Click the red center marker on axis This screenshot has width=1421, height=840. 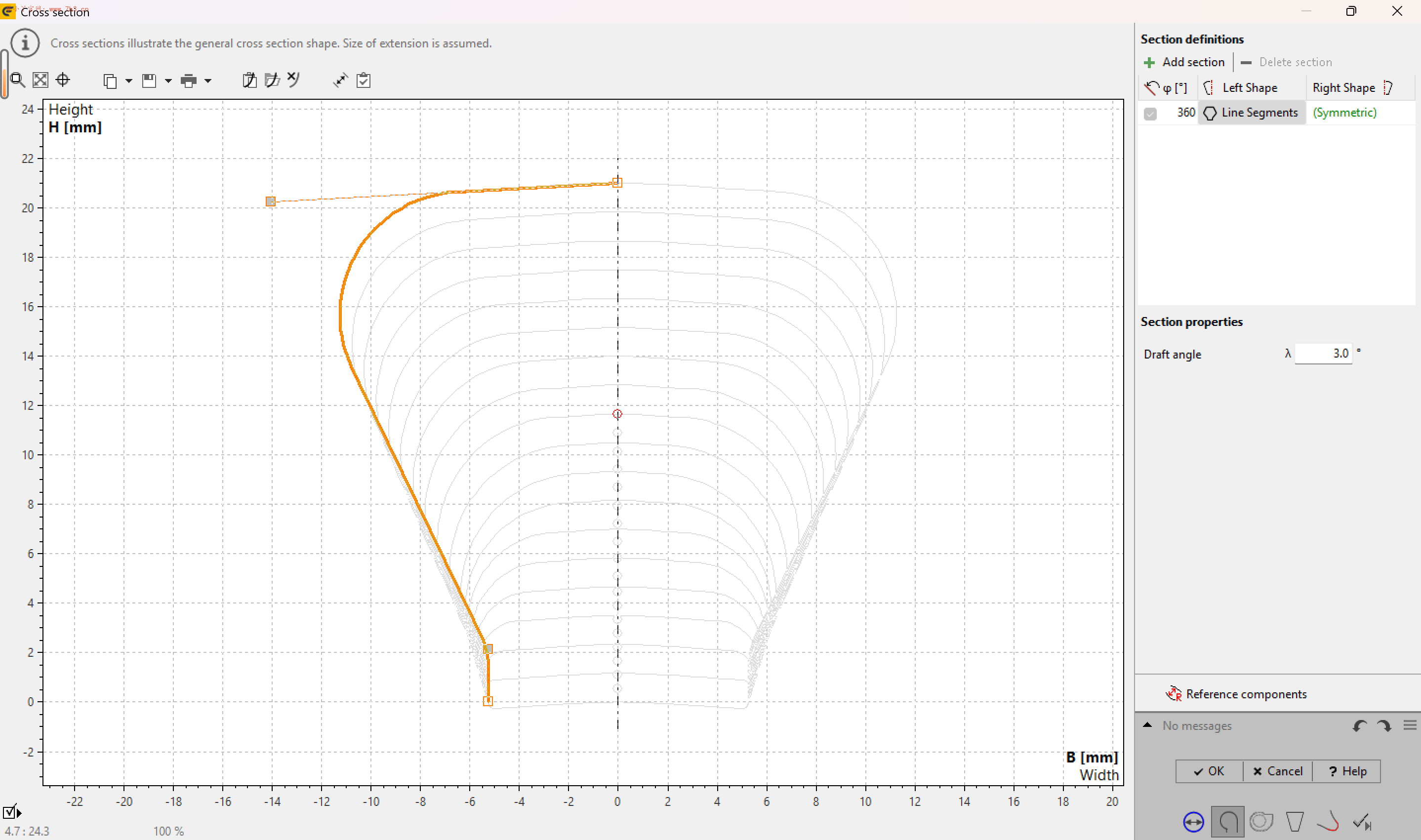pyautogui.click(x=617, y=414)
